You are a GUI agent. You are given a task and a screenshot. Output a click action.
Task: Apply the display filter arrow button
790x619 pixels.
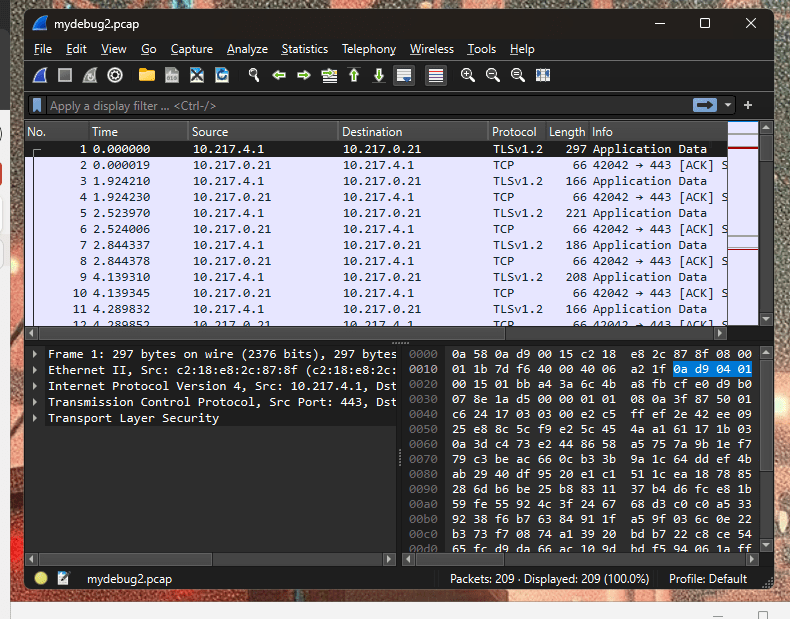704,105
